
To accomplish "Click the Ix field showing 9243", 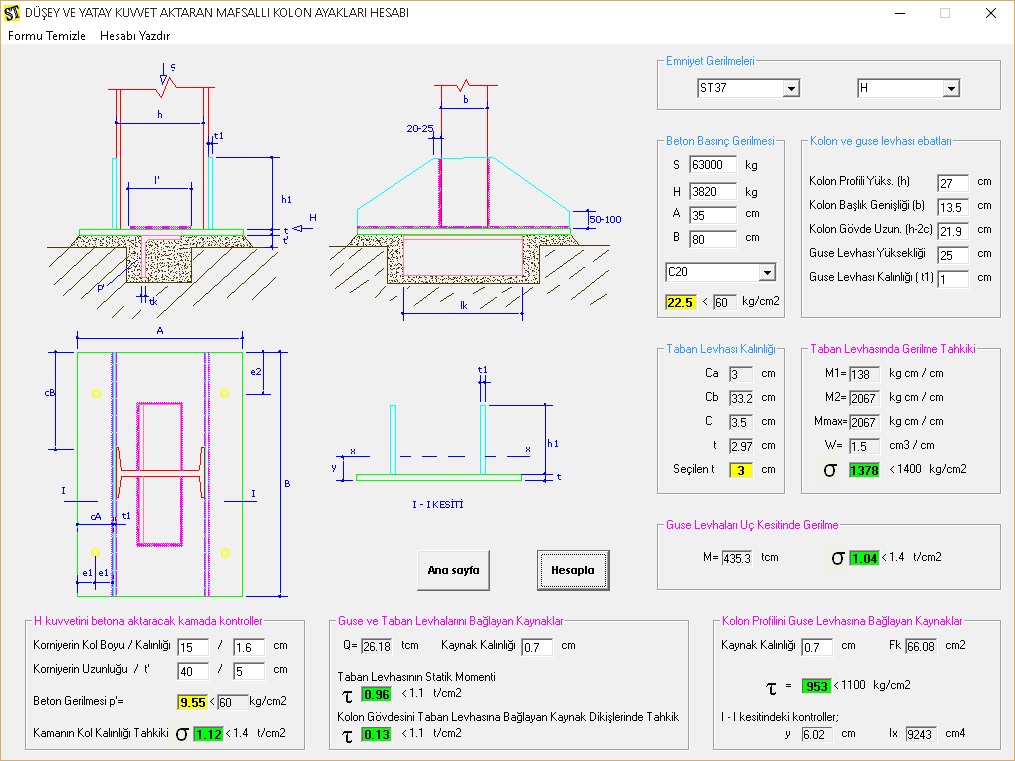I will [920, 734].
